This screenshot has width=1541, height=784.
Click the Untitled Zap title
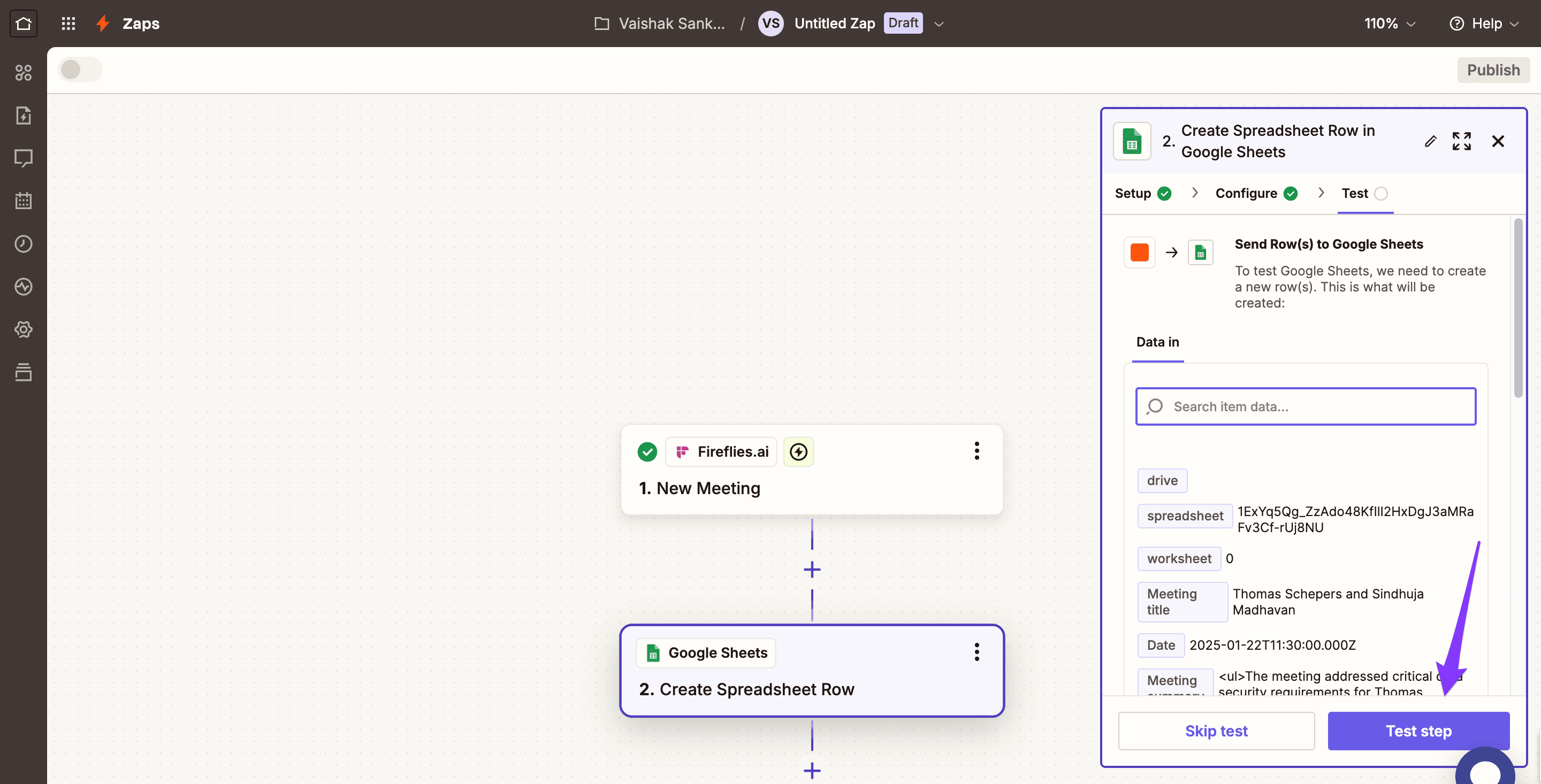pos(835,24)
